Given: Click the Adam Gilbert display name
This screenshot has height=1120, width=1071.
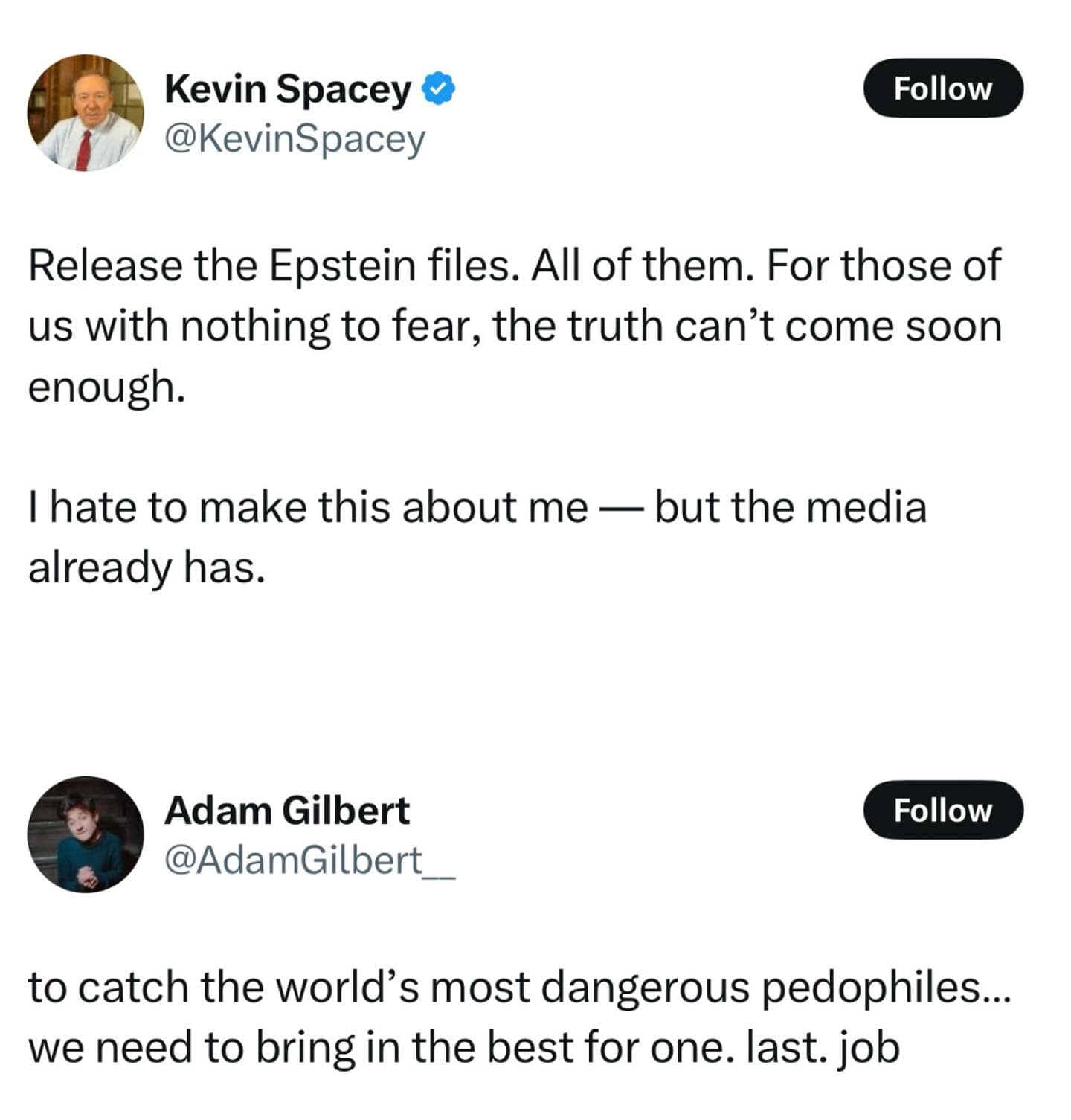Looking at the screenshot, I should [286, 811].
